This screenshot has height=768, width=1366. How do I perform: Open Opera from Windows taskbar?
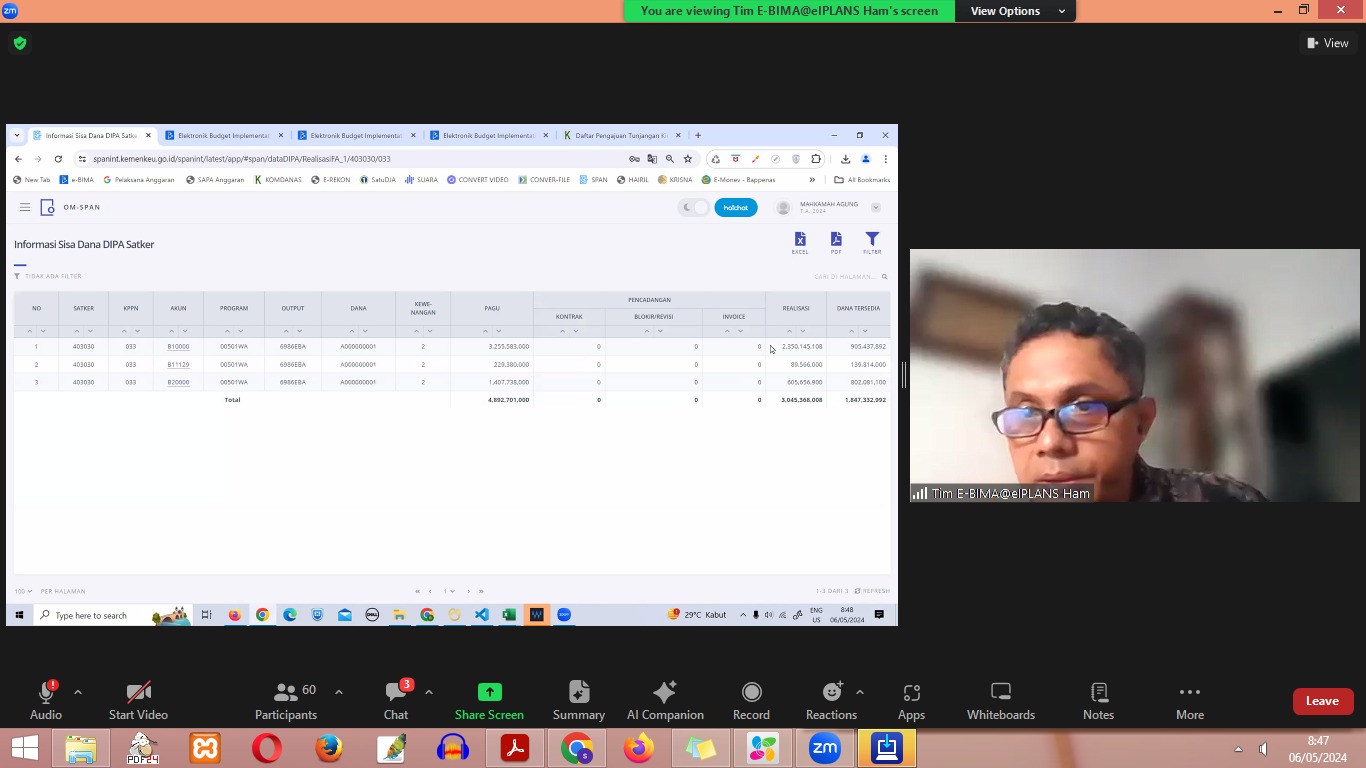(267, 748)
